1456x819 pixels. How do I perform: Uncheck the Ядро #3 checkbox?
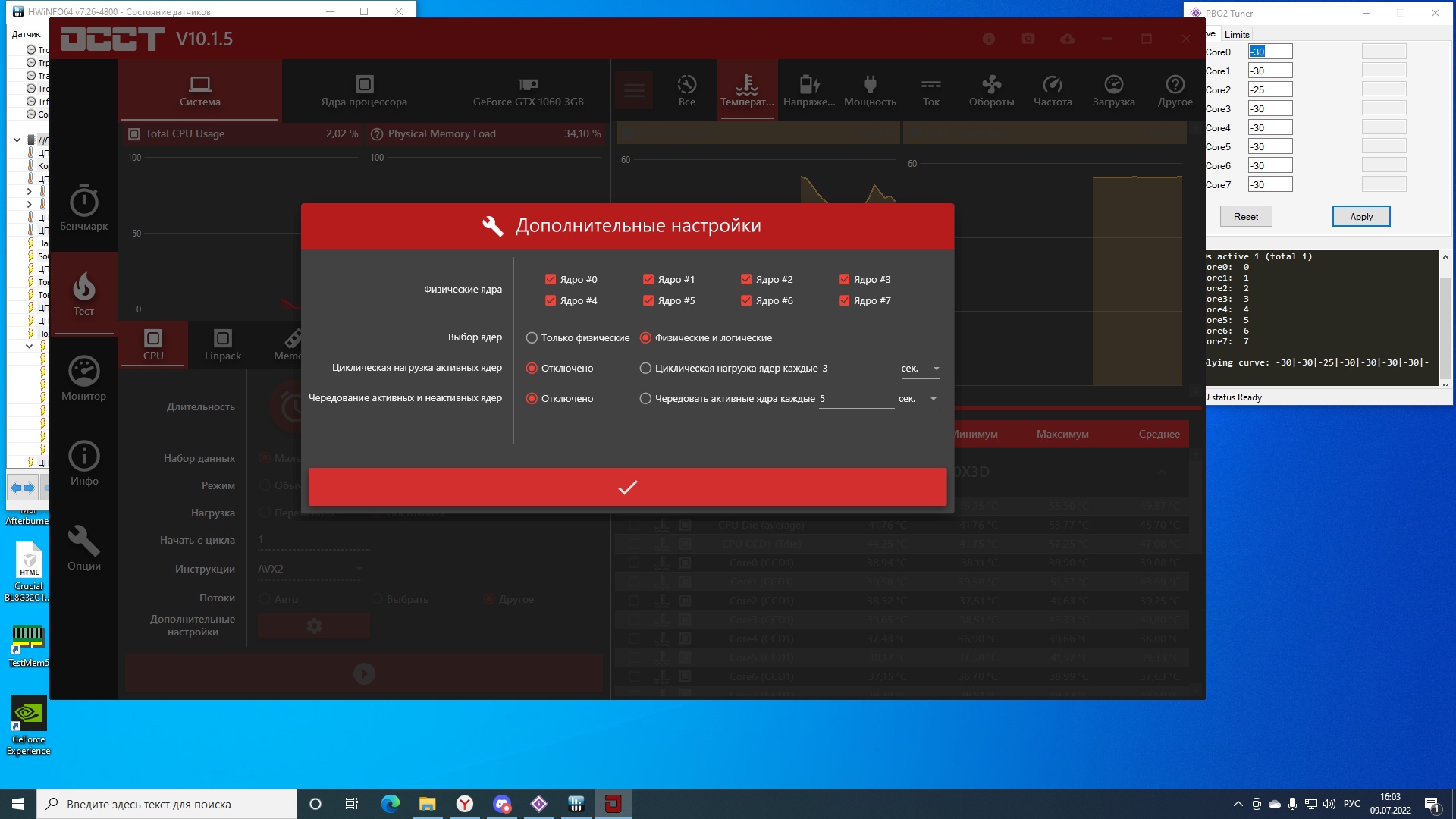(844, 279)
